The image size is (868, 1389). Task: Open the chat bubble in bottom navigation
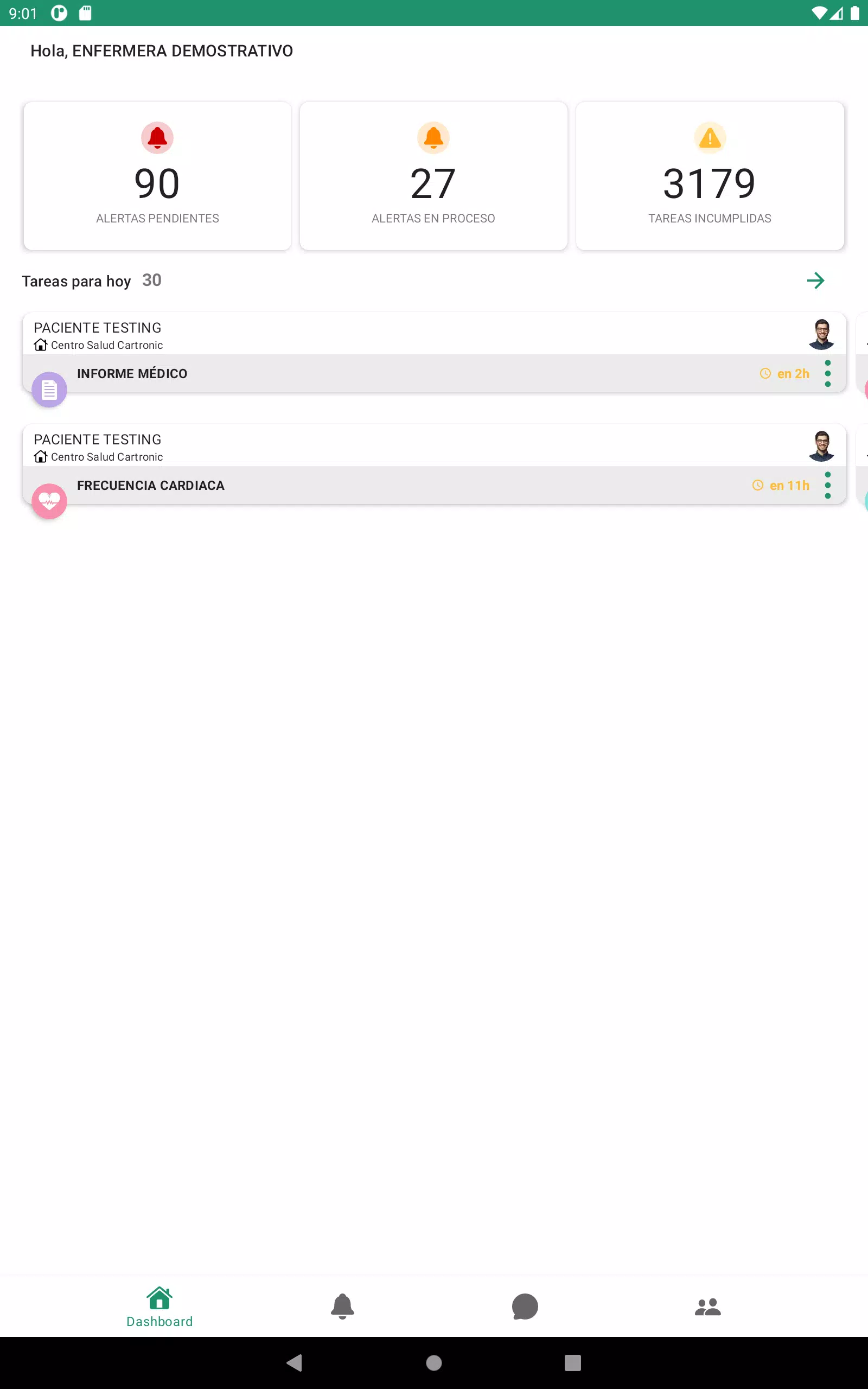(525, 1307)
